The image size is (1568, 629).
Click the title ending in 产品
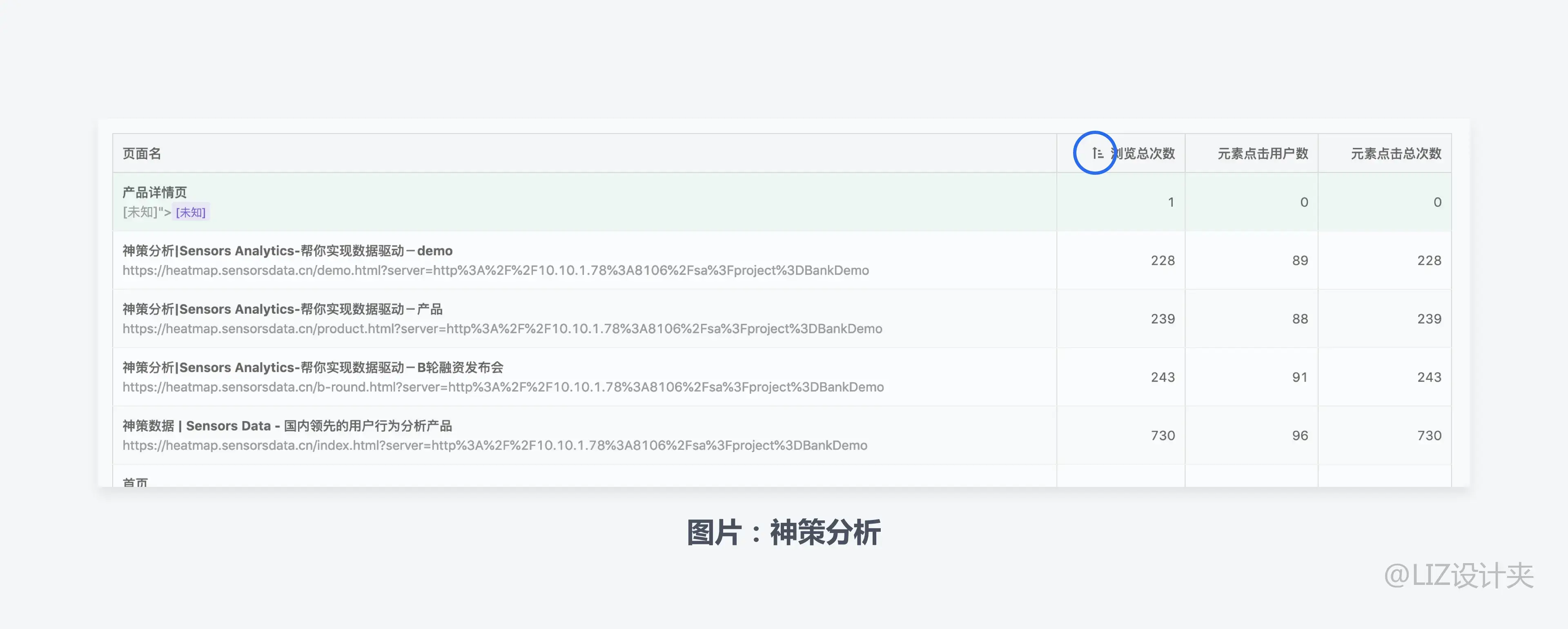(283, 309)
